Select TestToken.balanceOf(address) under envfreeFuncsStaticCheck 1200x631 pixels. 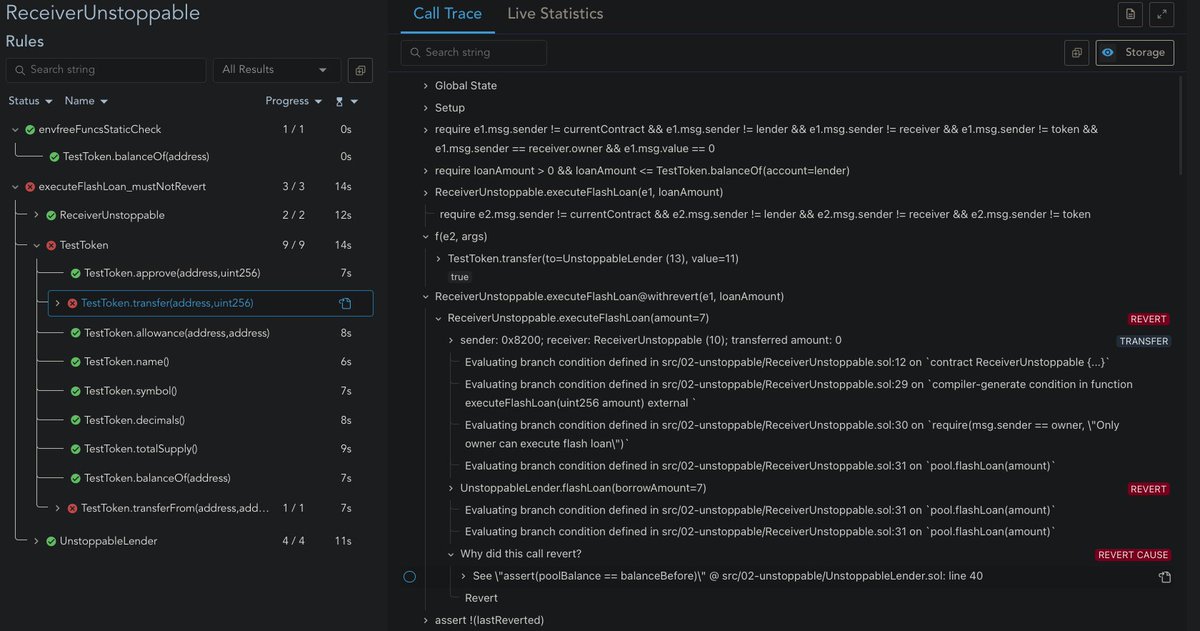click(136, 157)
